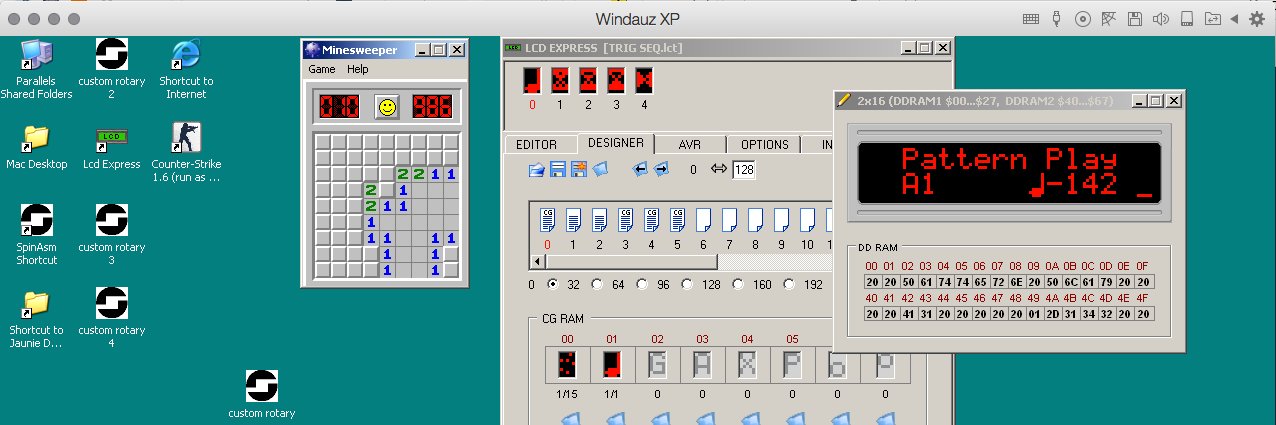Switch to the DESIGNER tab
This screenshot has width=1276, height=425.
click(x=615, y=143)
